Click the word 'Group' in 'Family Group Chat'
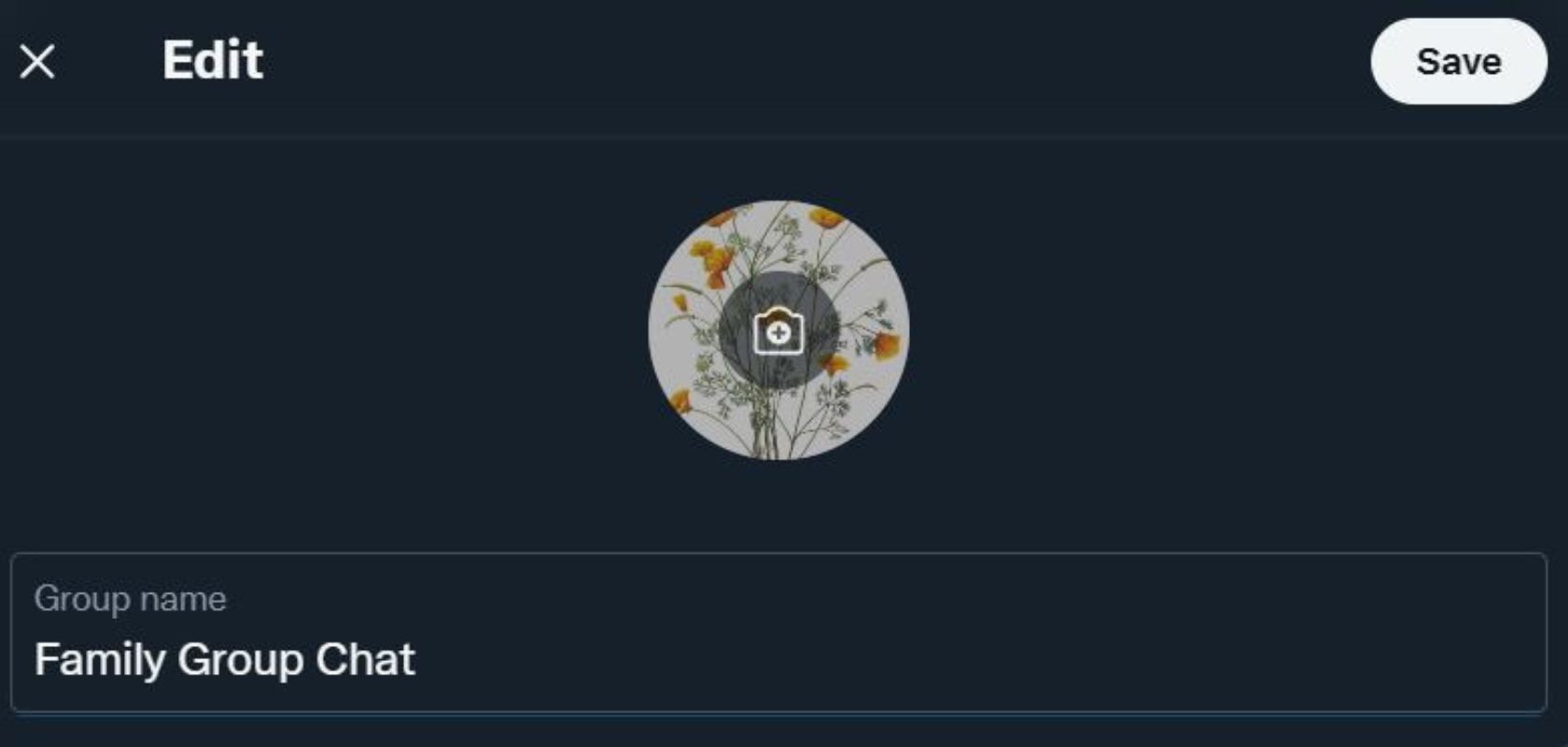 [241, 660]
